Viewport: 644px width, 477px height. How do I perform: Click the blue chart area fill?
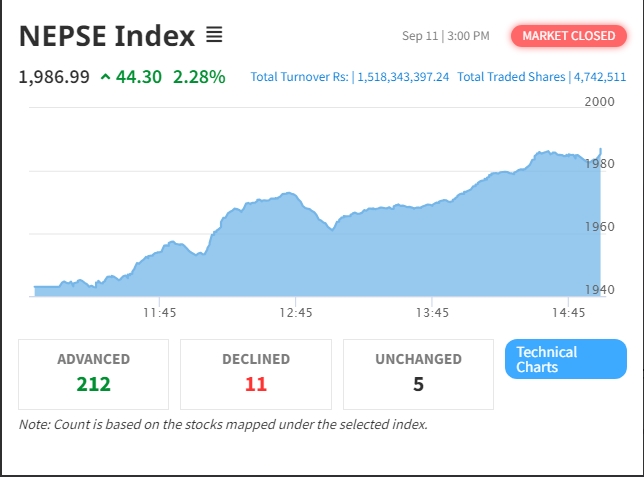400,255
